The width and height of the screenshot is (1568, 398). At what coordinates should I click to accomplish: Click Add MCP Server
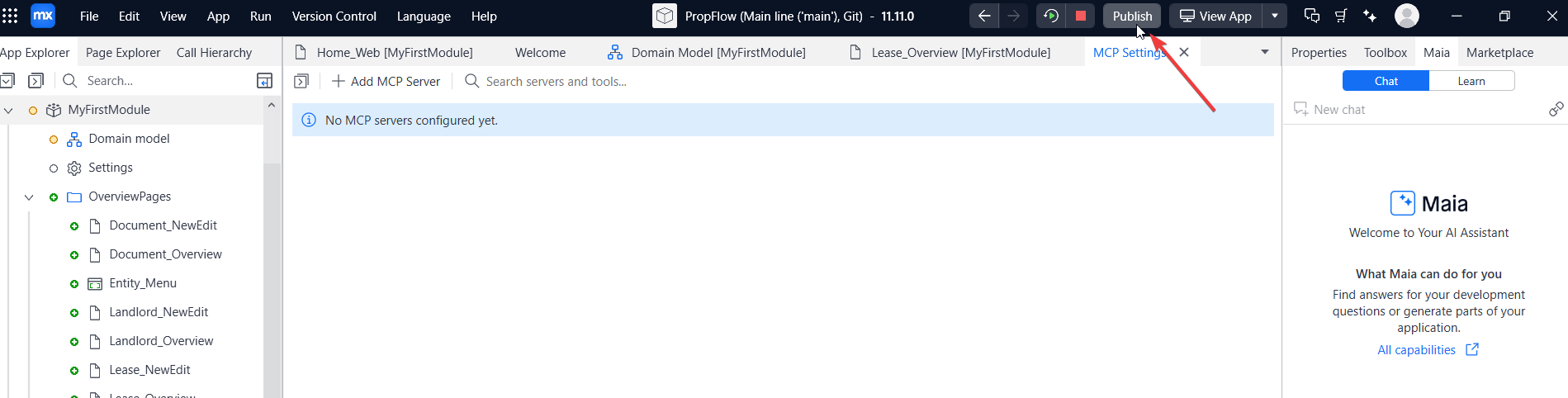click(x=386, y=81)
